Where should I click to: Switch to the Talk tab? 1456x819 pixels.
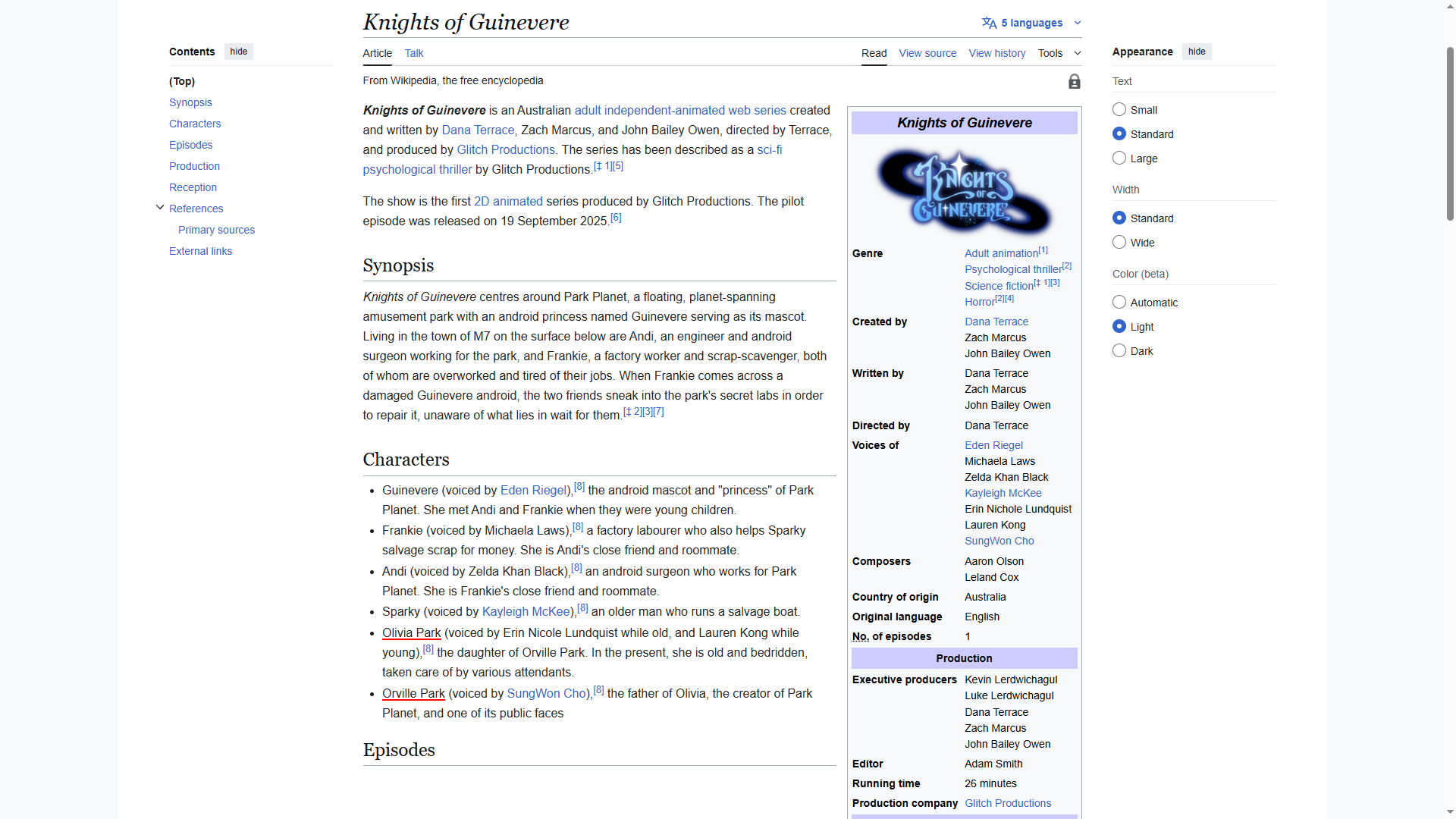coord(413,53)
